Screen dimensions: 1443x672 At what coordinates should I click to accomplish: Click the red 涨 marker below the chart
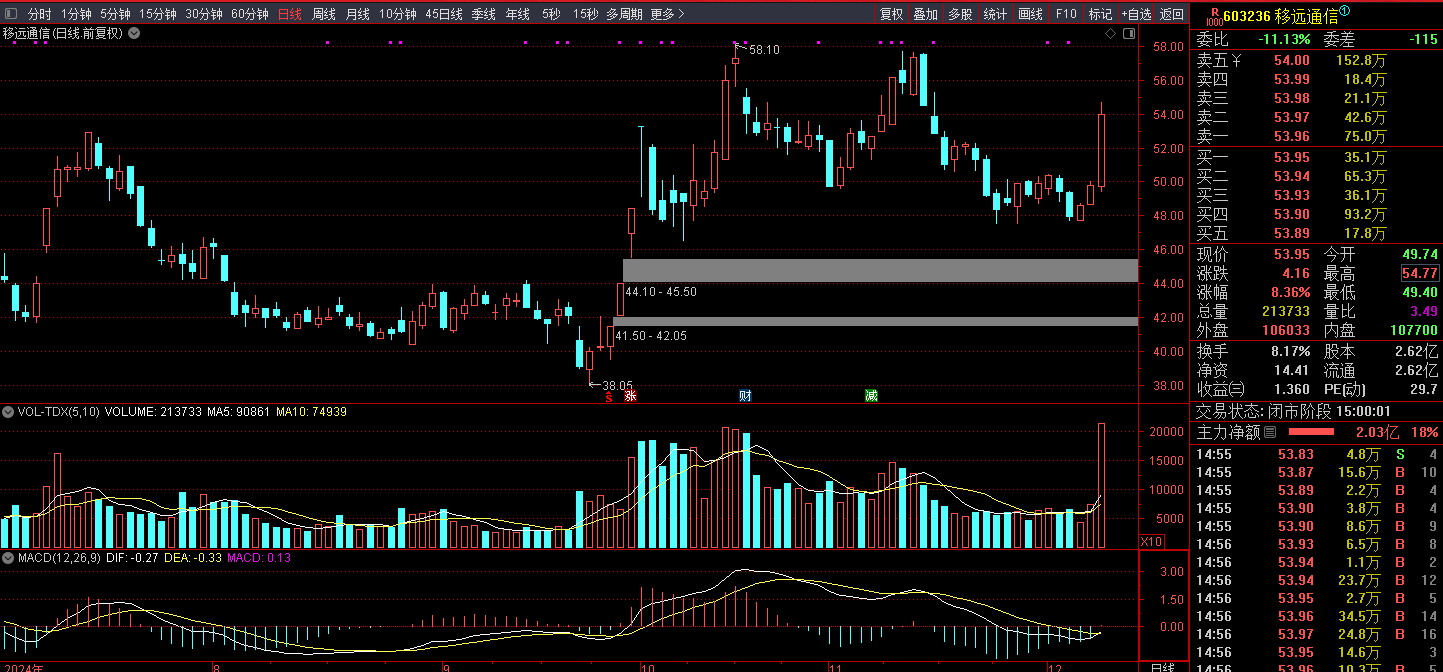coord(630,396)
